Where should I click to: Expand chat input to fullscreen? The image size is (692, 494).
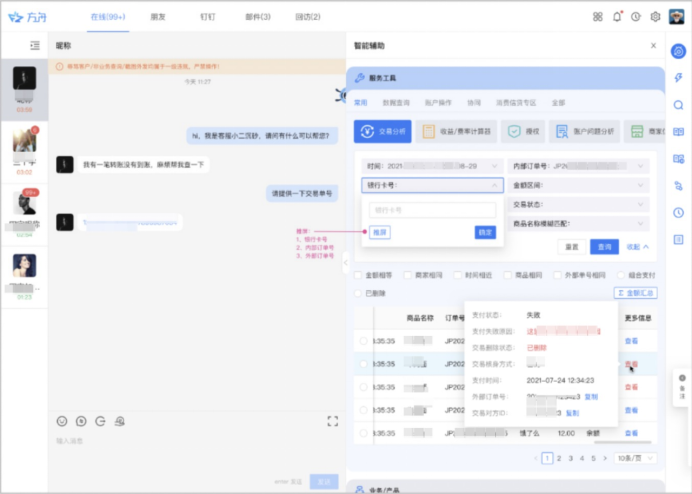(x=333, y=421)
